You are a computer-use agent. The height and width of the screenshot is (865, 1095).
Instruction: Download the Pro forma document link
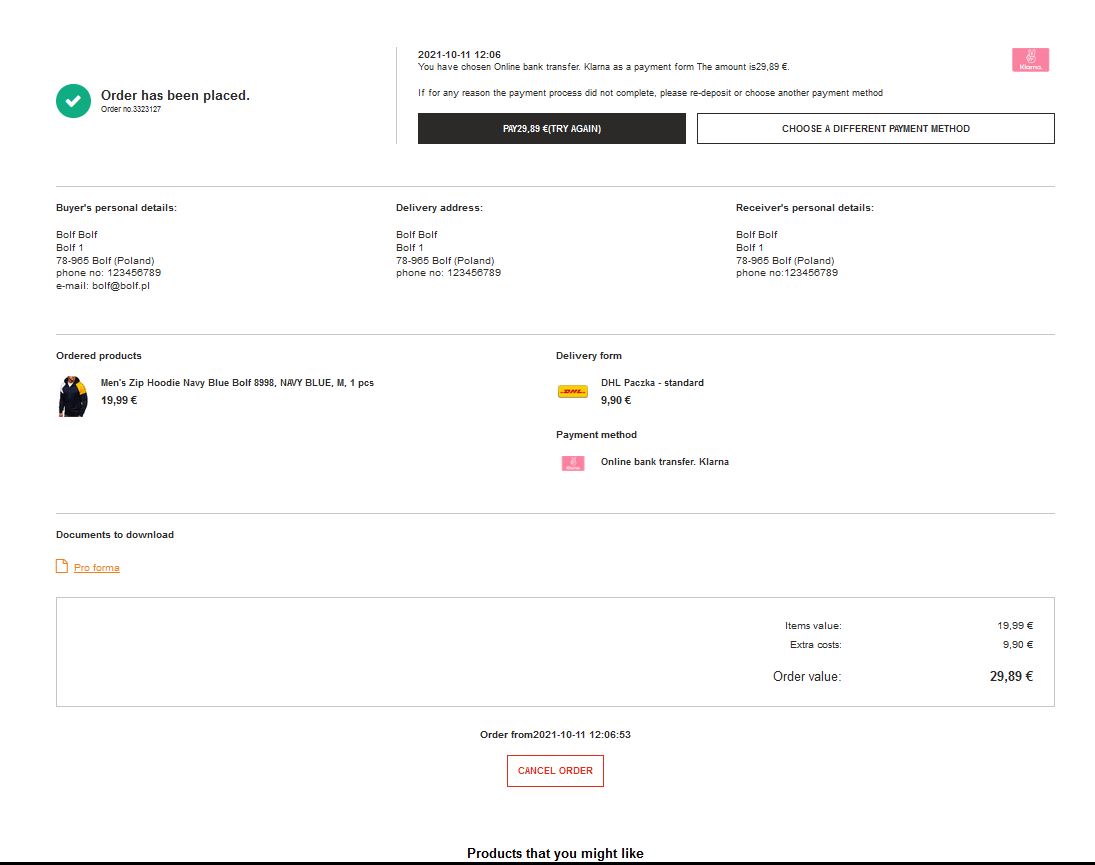(96, 568)
